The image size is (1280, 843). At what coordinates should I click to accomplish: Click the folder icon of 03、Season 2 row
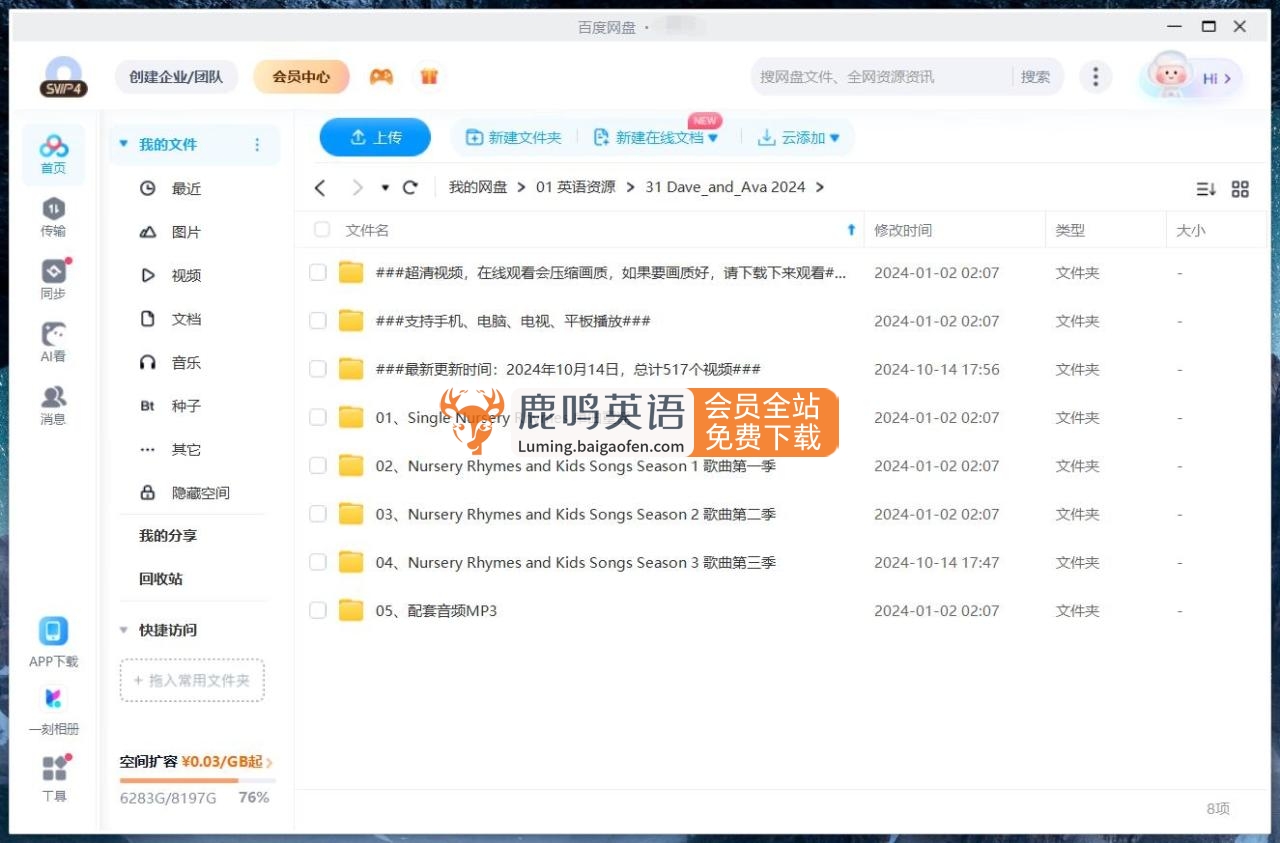351,514
